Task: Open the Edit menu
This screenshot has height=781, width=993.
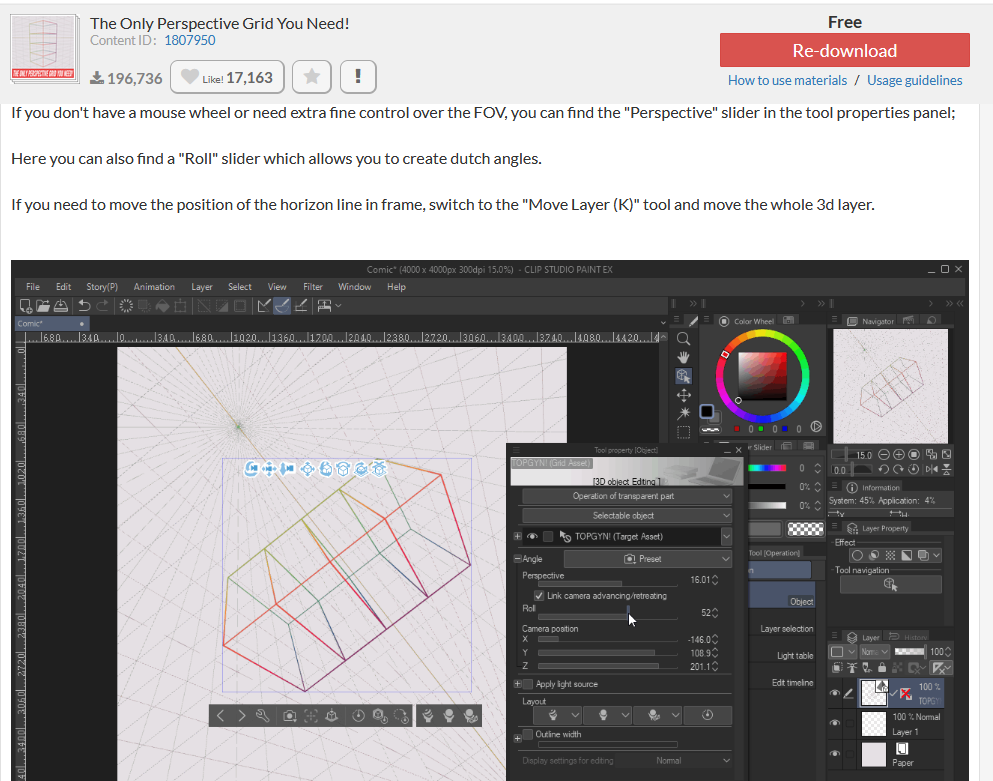Action: [x=63, y=287]
